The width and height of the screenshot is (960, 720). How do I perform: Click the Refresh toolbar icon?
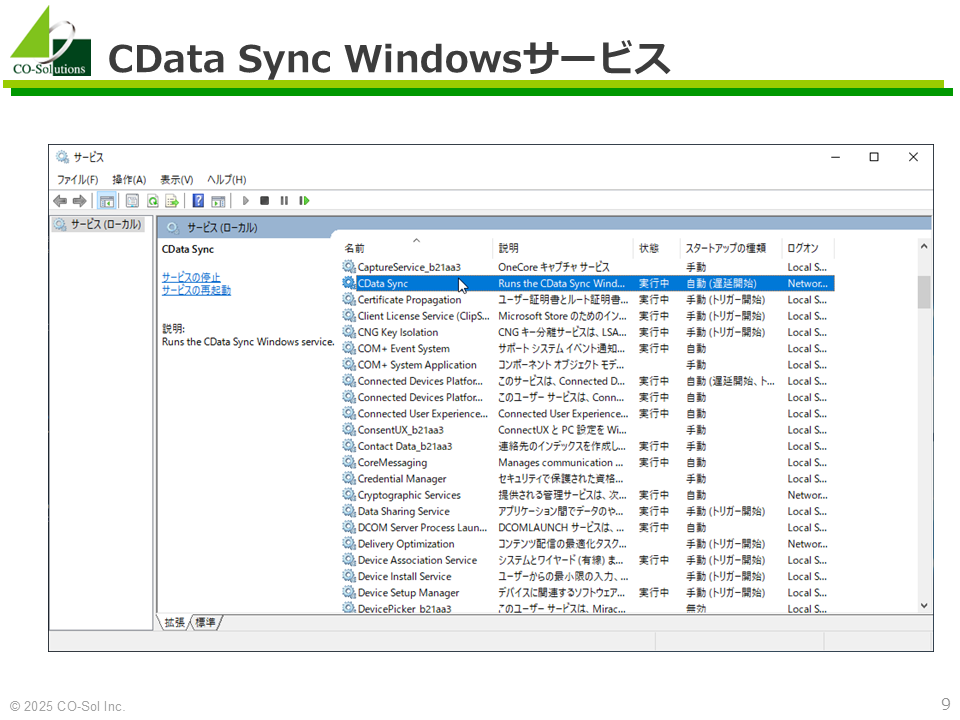point(152,201)
